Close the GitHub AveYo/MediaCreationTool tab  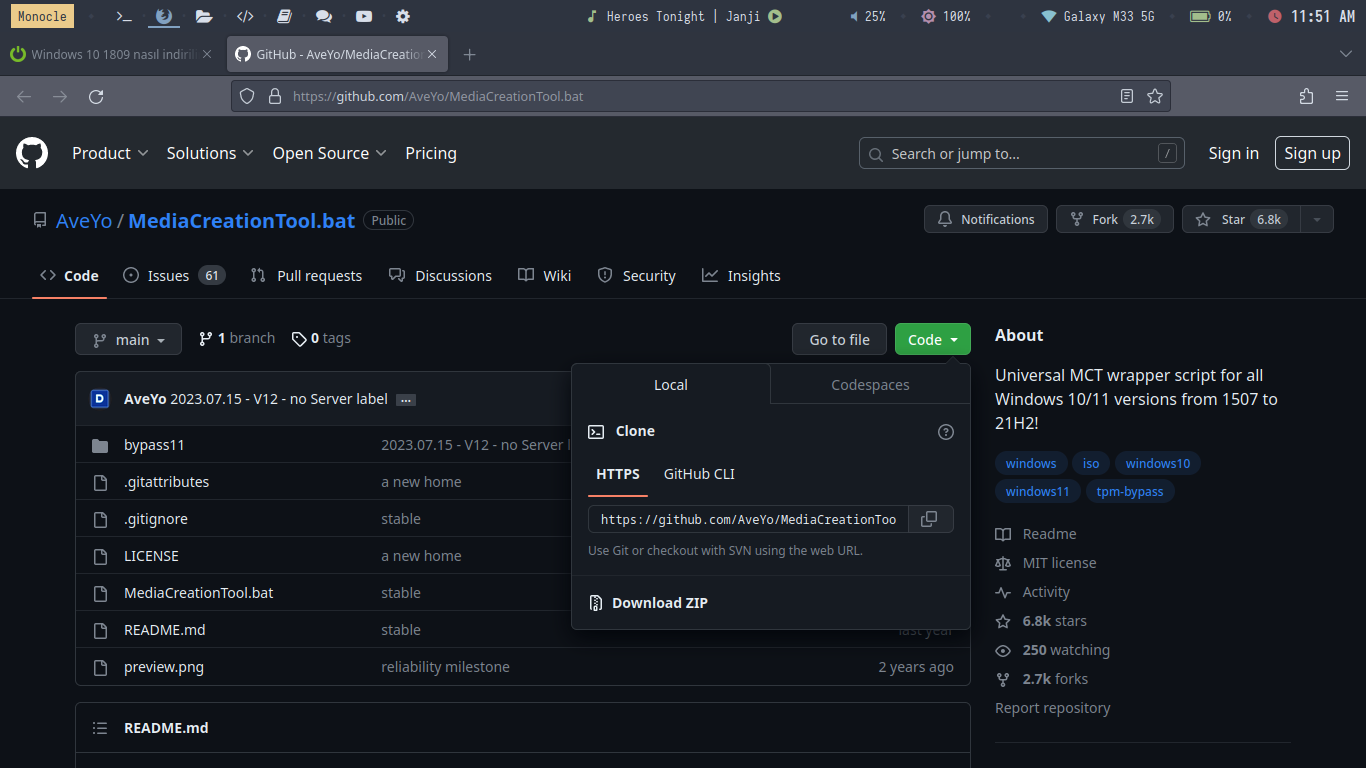click(x=433, y=54)
